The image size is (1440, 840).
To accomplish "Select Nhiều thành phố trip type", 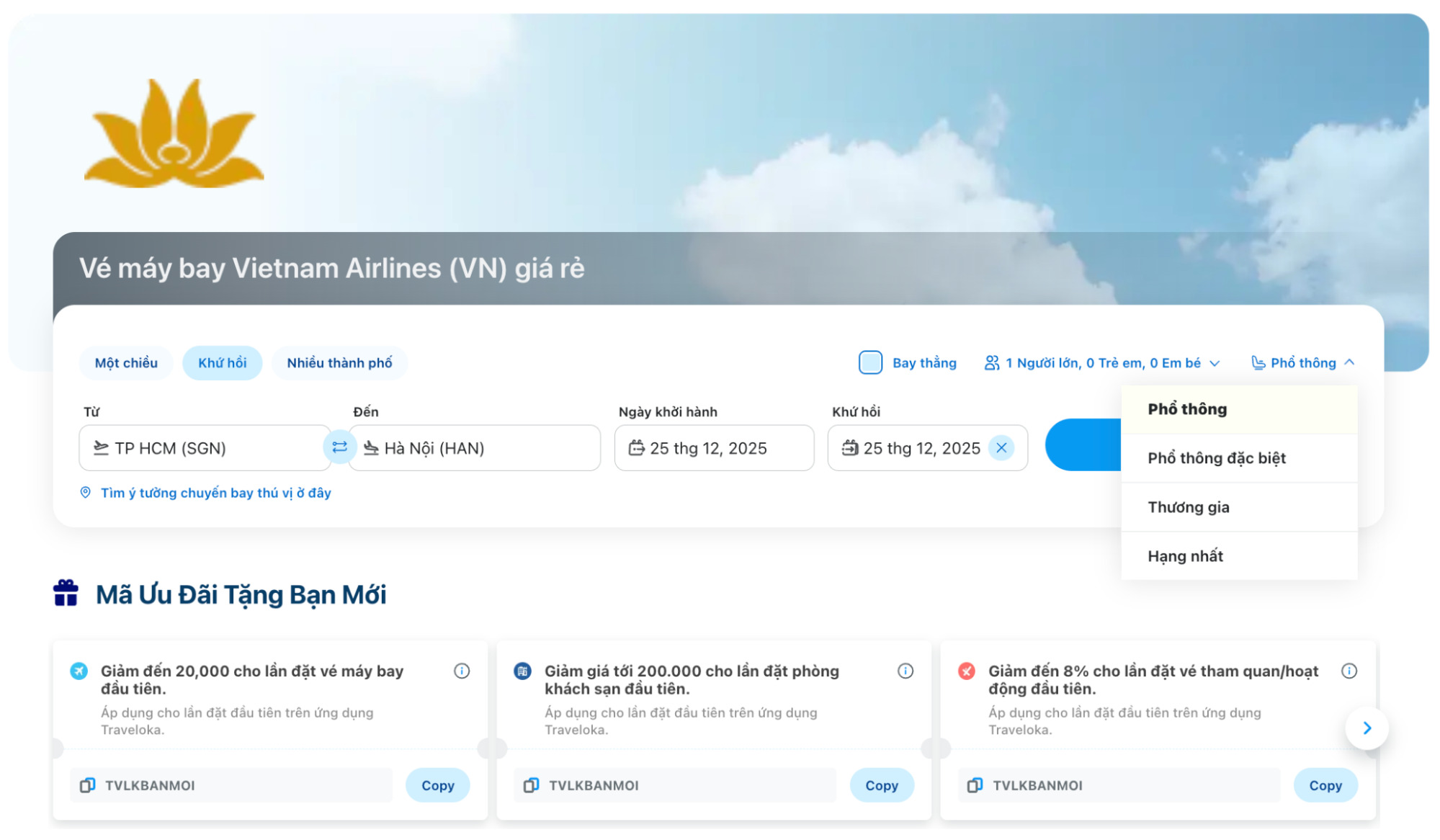I will coord(339,362).
